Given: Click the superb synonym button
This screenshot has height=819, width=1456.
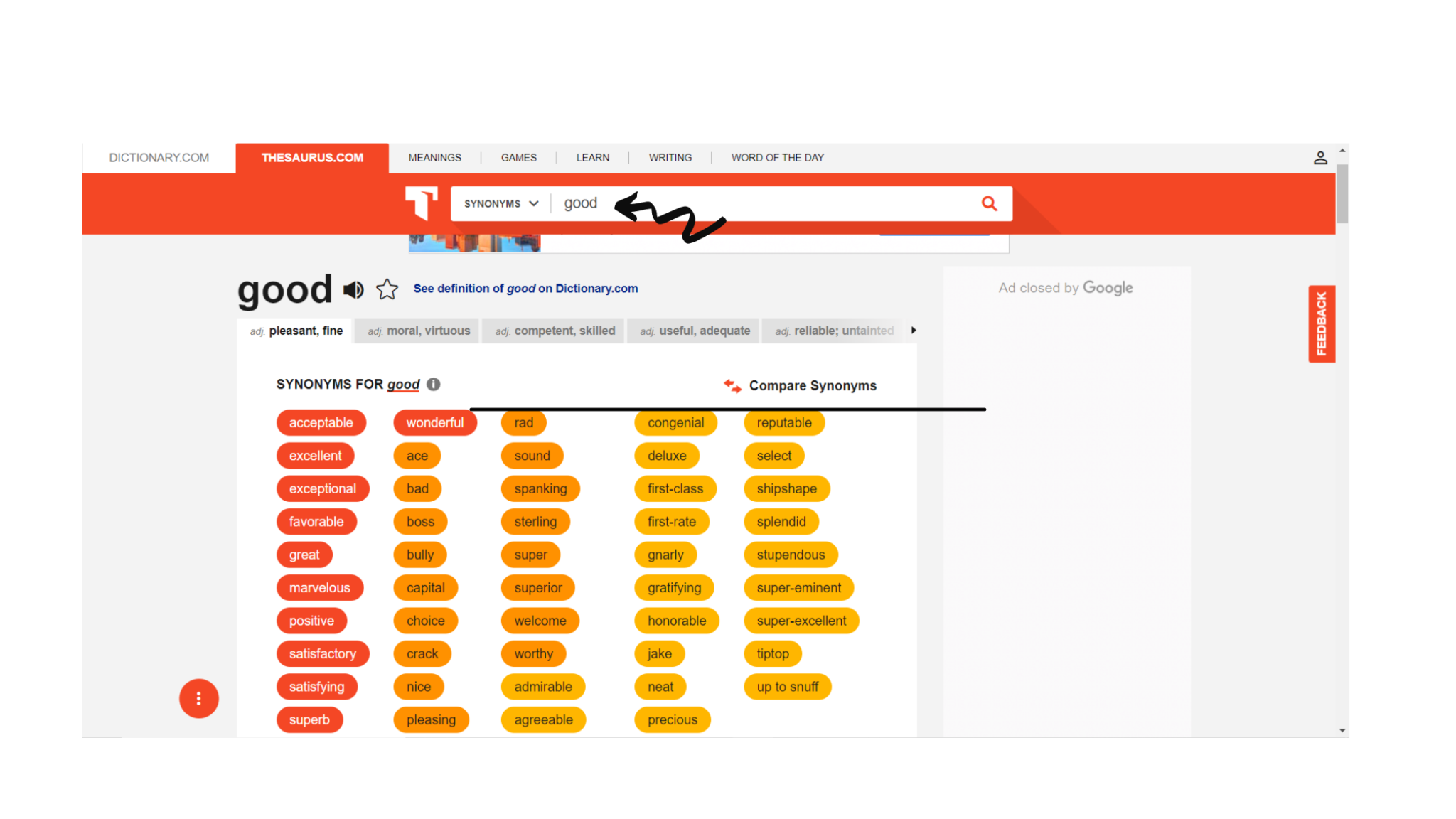Looking at the screenshot, I should pyautogui.click(x=309, y=719).
